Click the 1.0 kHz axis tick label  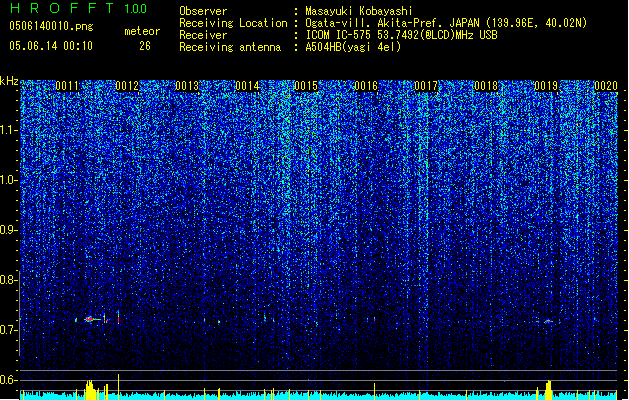pyautogui.click(x=9, y=181)
